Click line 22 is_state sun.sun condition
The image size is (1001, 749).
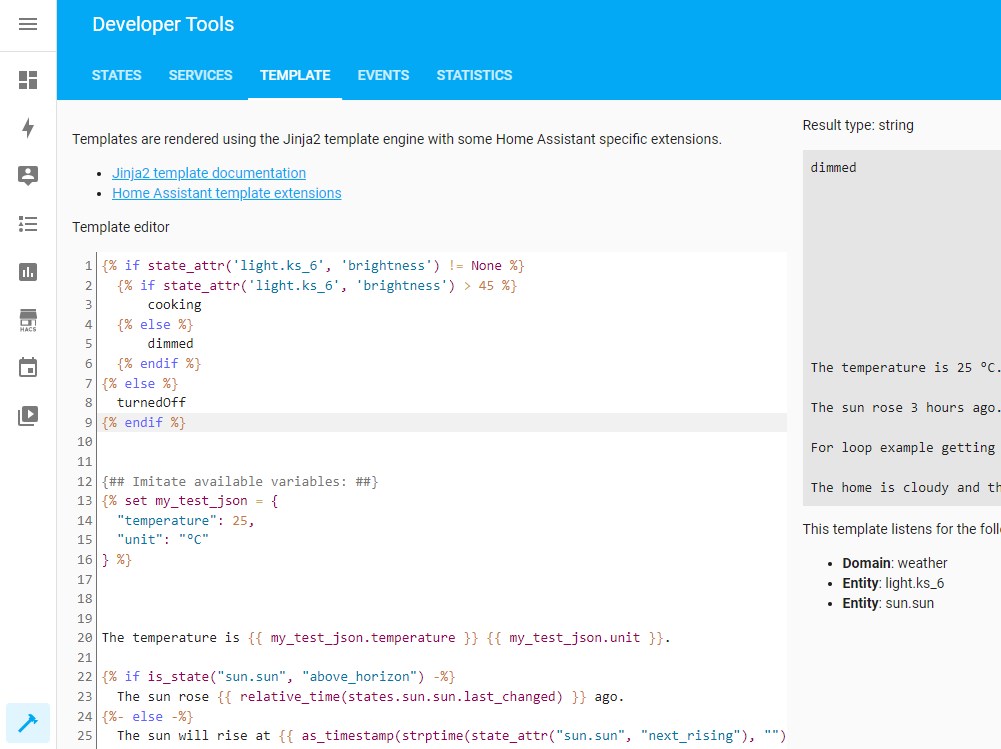coord(278,677)
